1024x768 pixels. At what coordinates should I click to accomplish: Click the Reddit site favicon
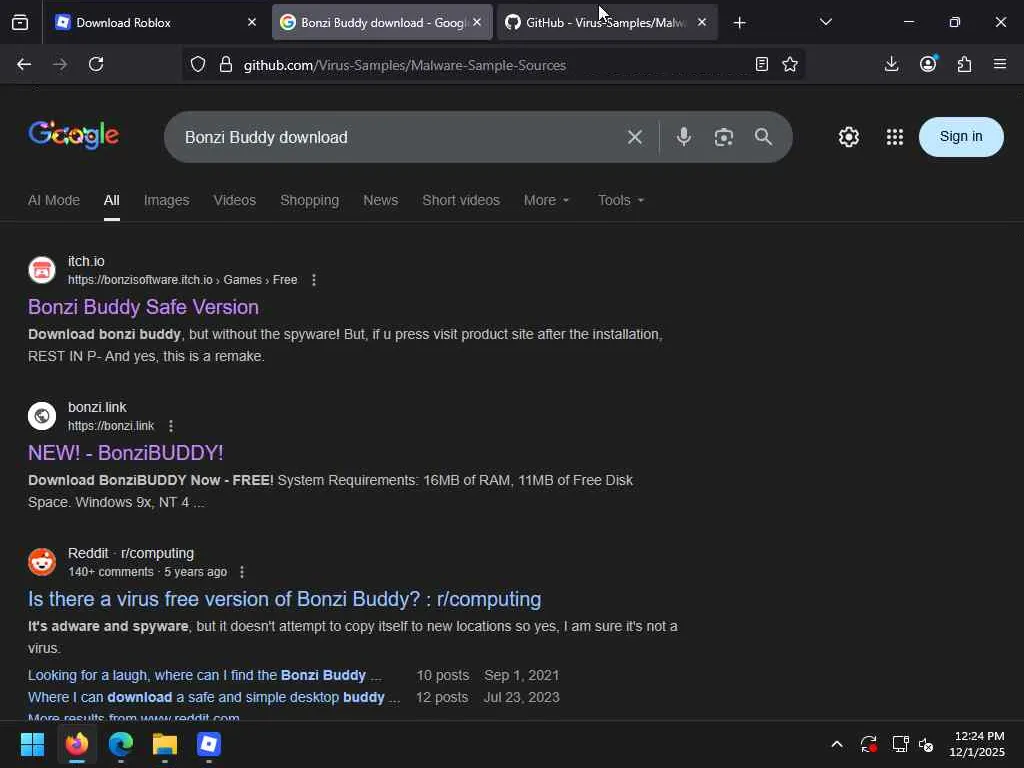click(42, 562)
